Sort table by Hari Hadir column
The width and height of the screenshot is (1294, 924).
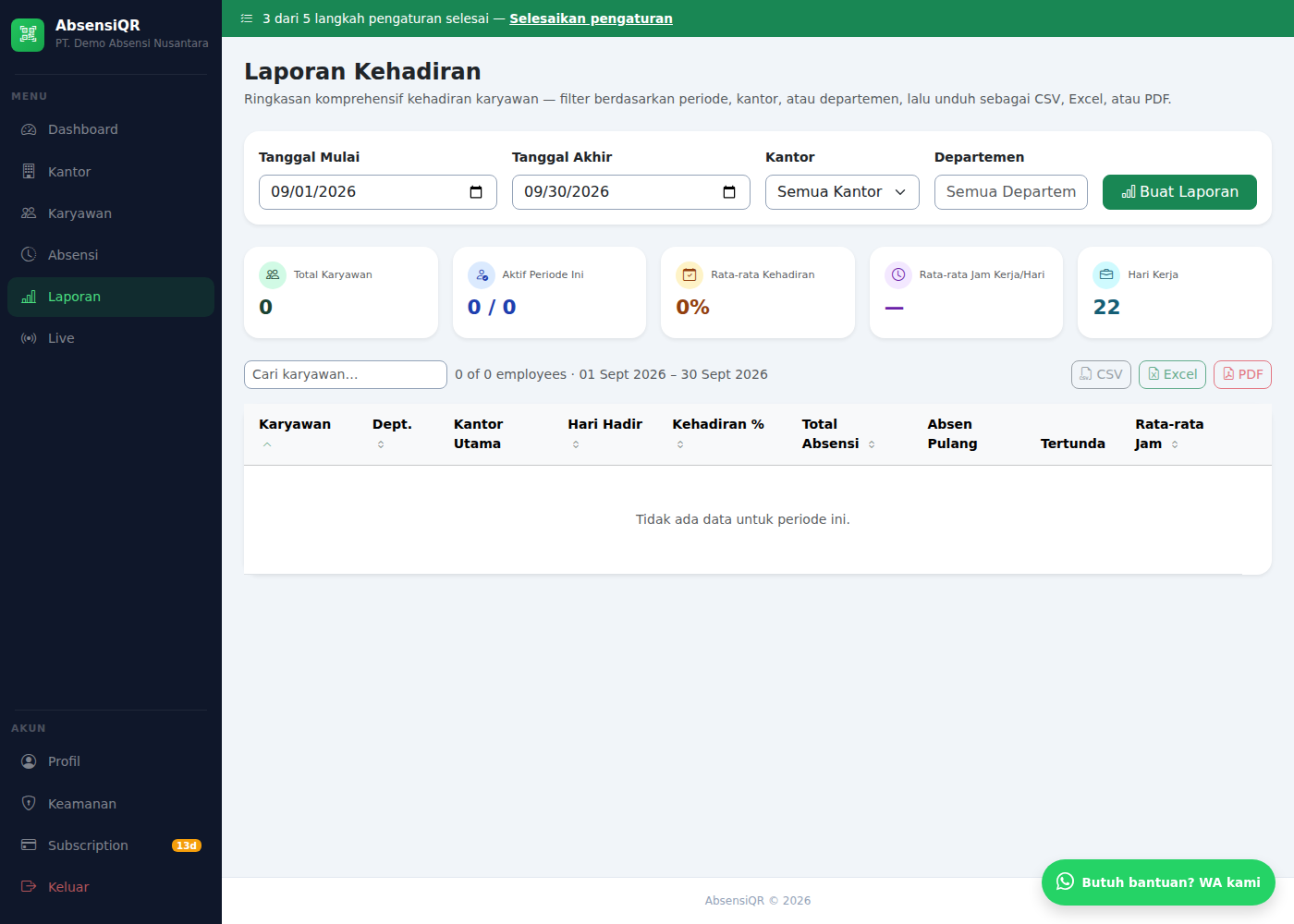tap(604, 433)
